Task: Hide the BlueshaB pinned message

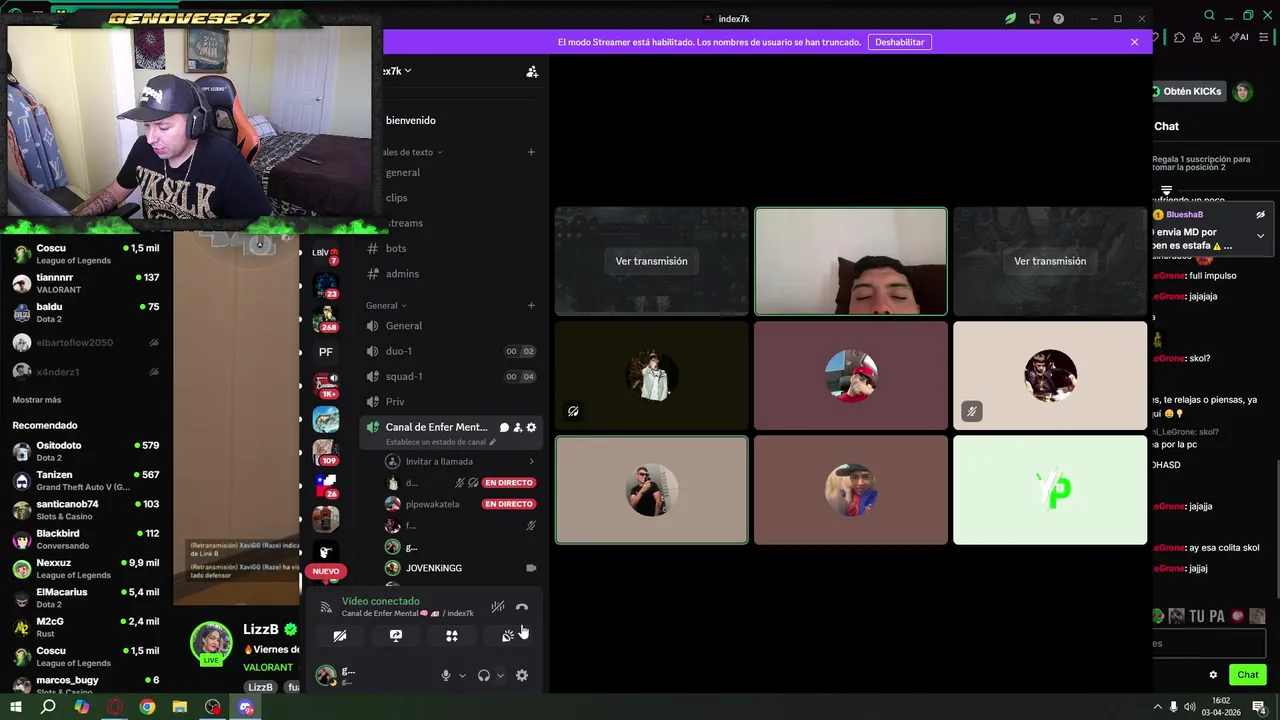Action: (x=1260, y=215)
